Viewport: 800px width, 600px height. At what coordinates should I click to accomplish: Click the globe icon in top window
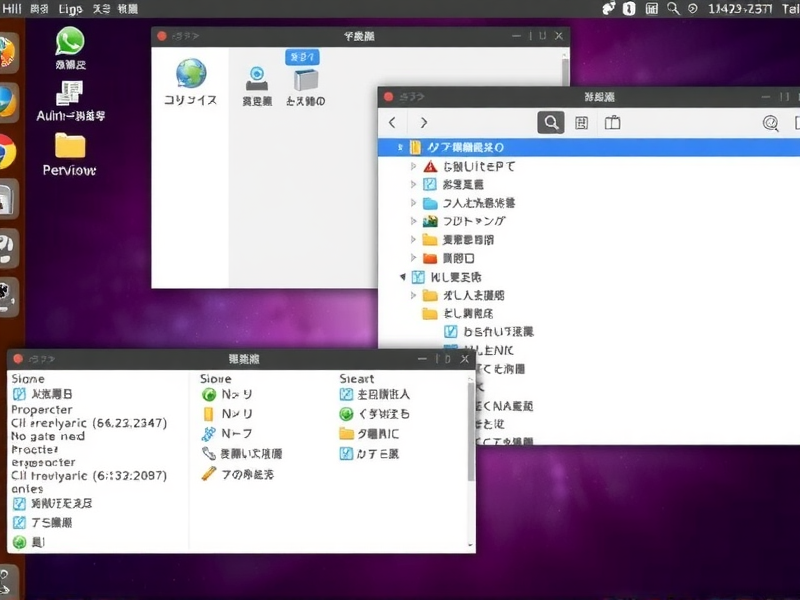pyautogui.click(x=190, y=74)
